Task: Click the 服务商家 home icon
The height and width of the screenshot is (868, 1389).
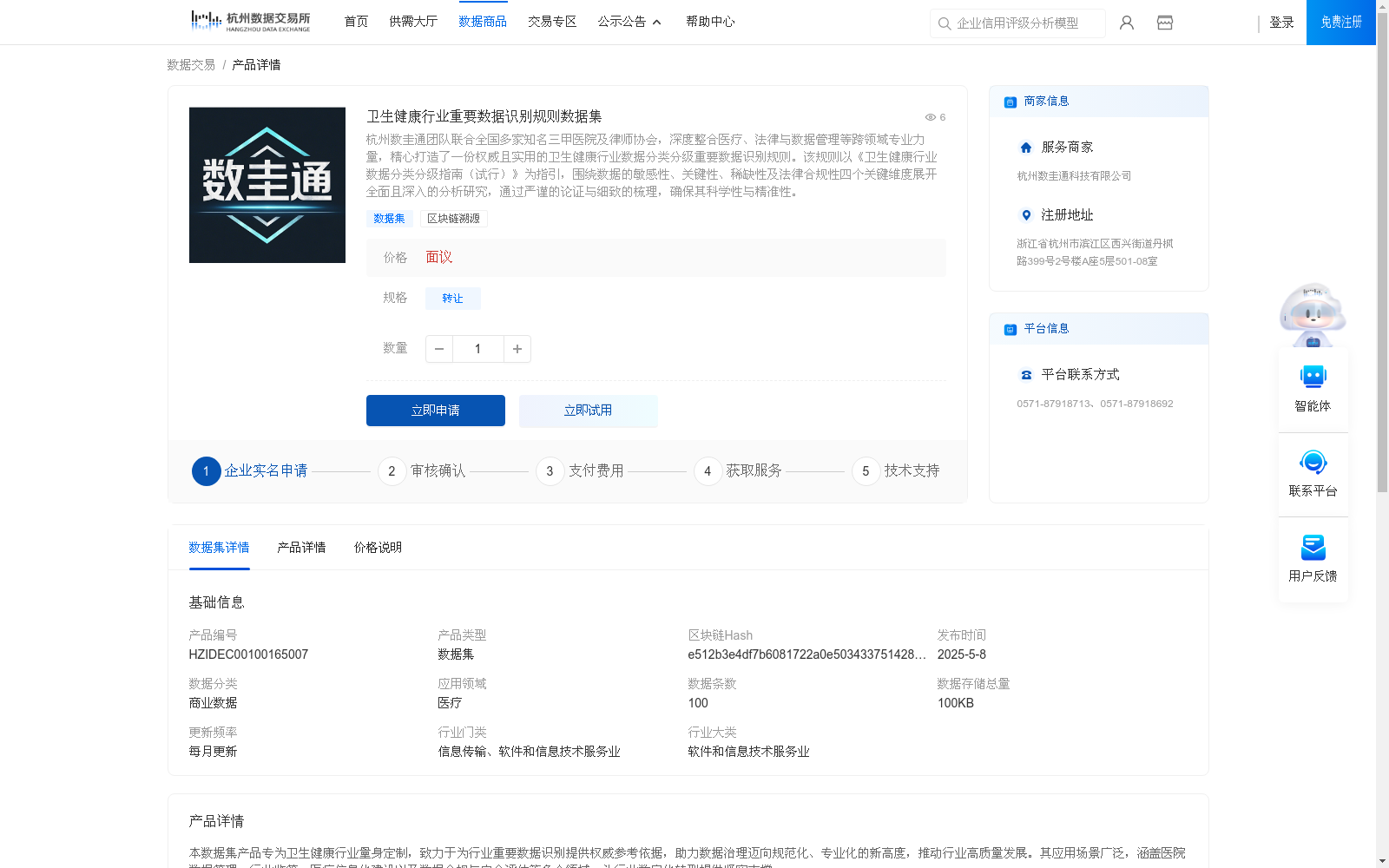Action: tap(1026, 148)
